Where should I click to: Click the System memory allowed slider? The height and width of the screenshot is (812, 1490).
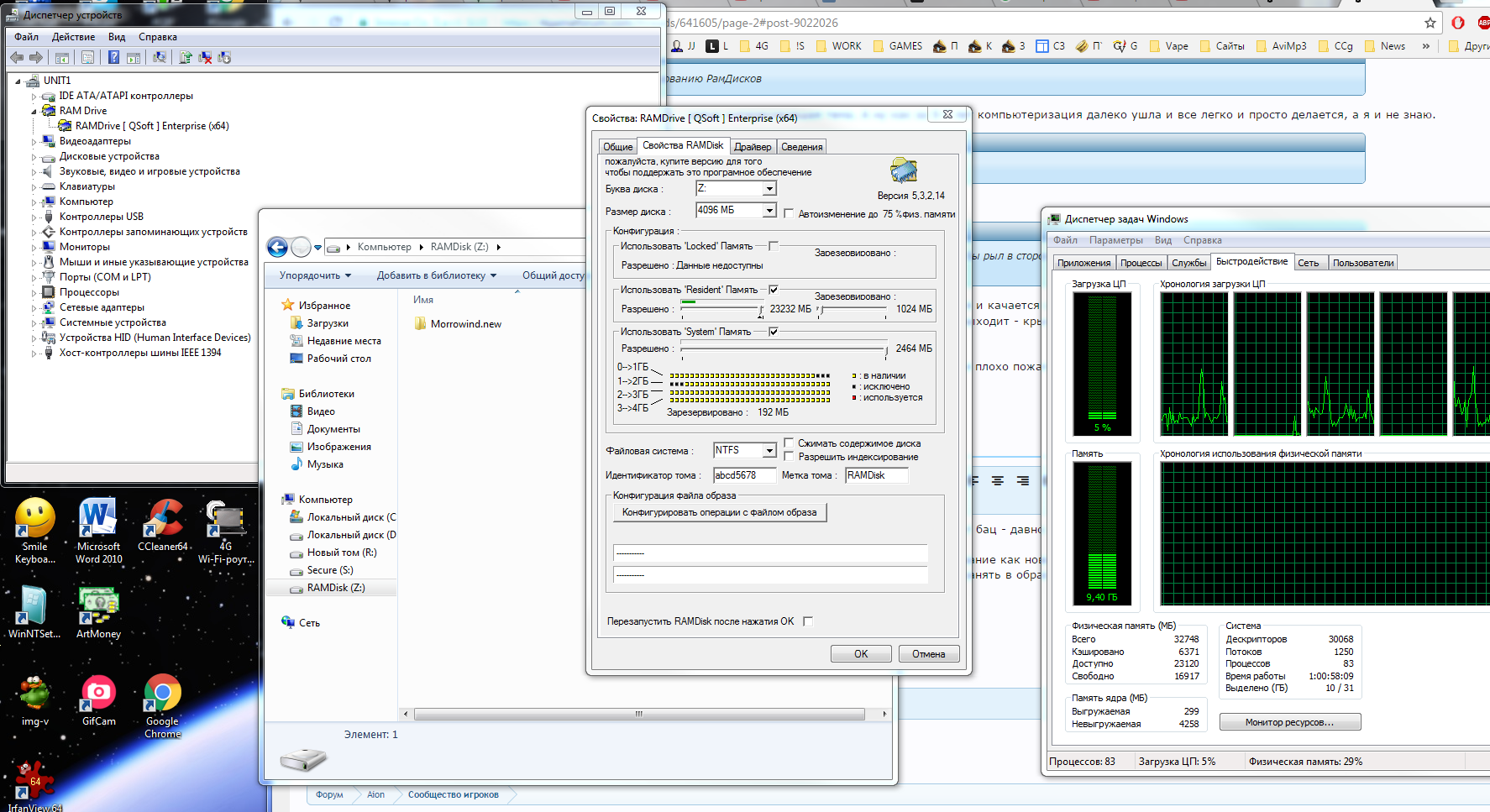tap(783, 348)
